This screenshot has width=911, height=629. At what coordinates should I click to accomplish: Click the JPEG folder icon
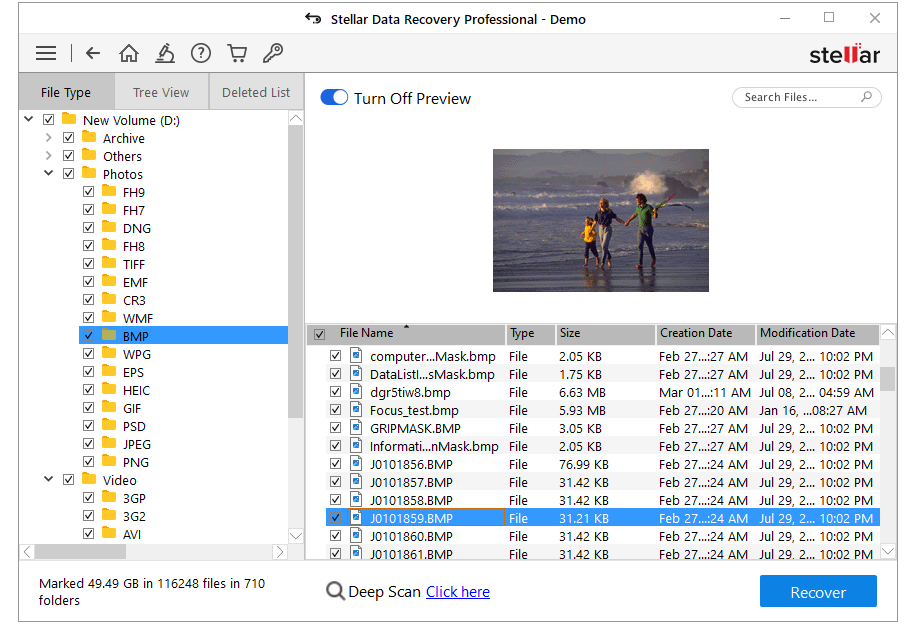coord(109,443)
